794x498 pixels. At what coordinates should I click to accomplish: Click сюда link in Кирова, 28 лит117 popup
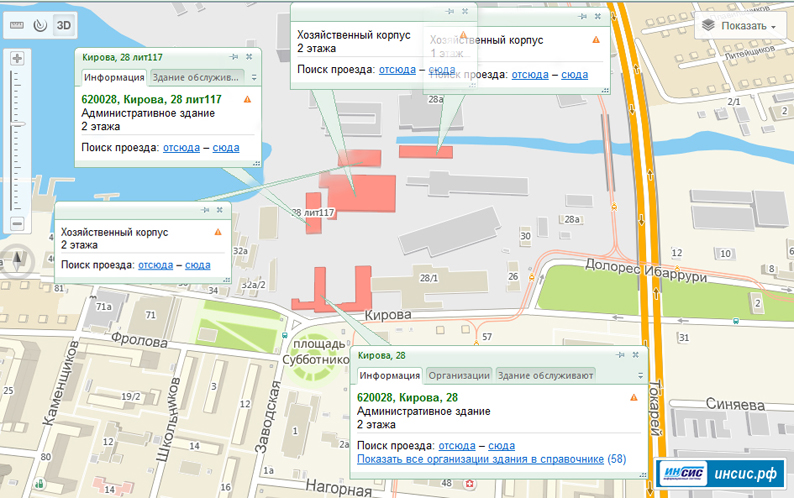tap(226, 148)
